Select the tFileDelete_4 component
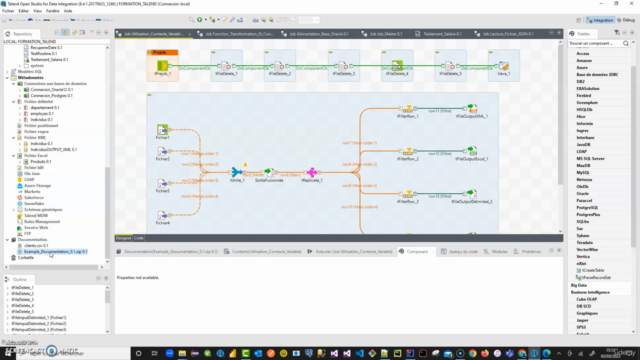Image resolution: width=640 pixels, height=360 pixels. [x=397, y=66]
